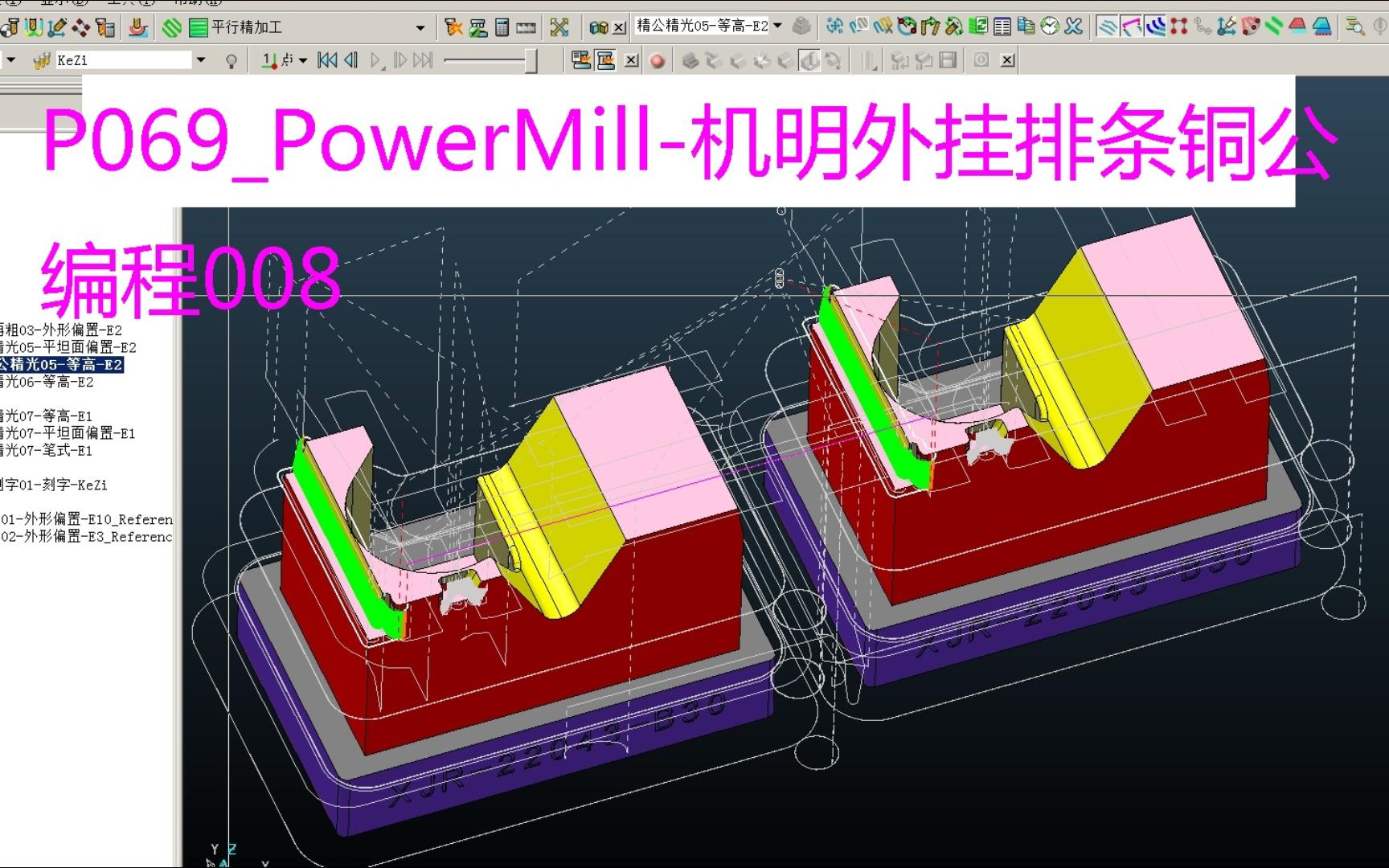Toggle the pressed grey block shading button
This screenshot has height=868, width=1389.
(809, 59)
